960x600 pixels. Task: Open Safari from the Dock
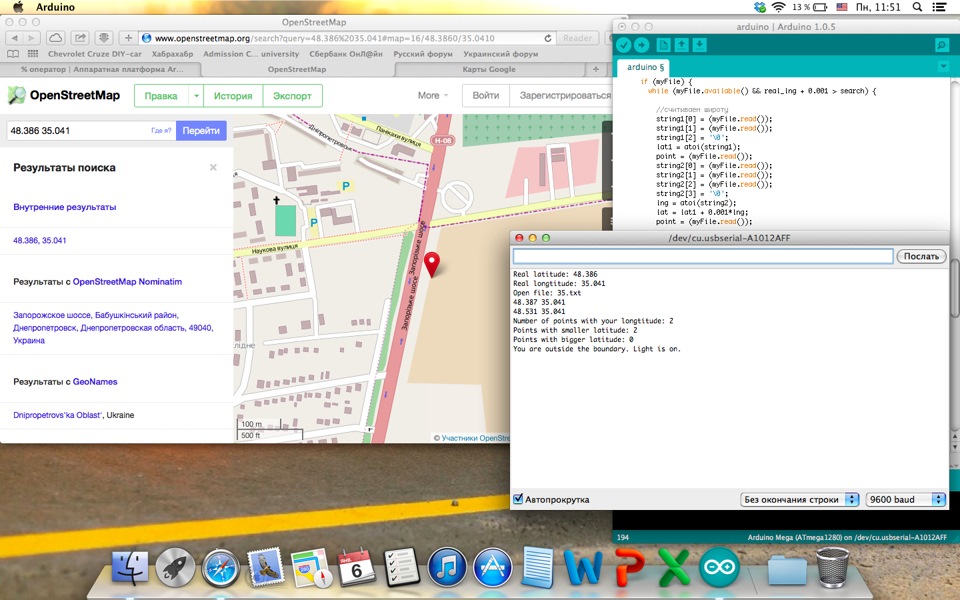(x=221, y=568)
